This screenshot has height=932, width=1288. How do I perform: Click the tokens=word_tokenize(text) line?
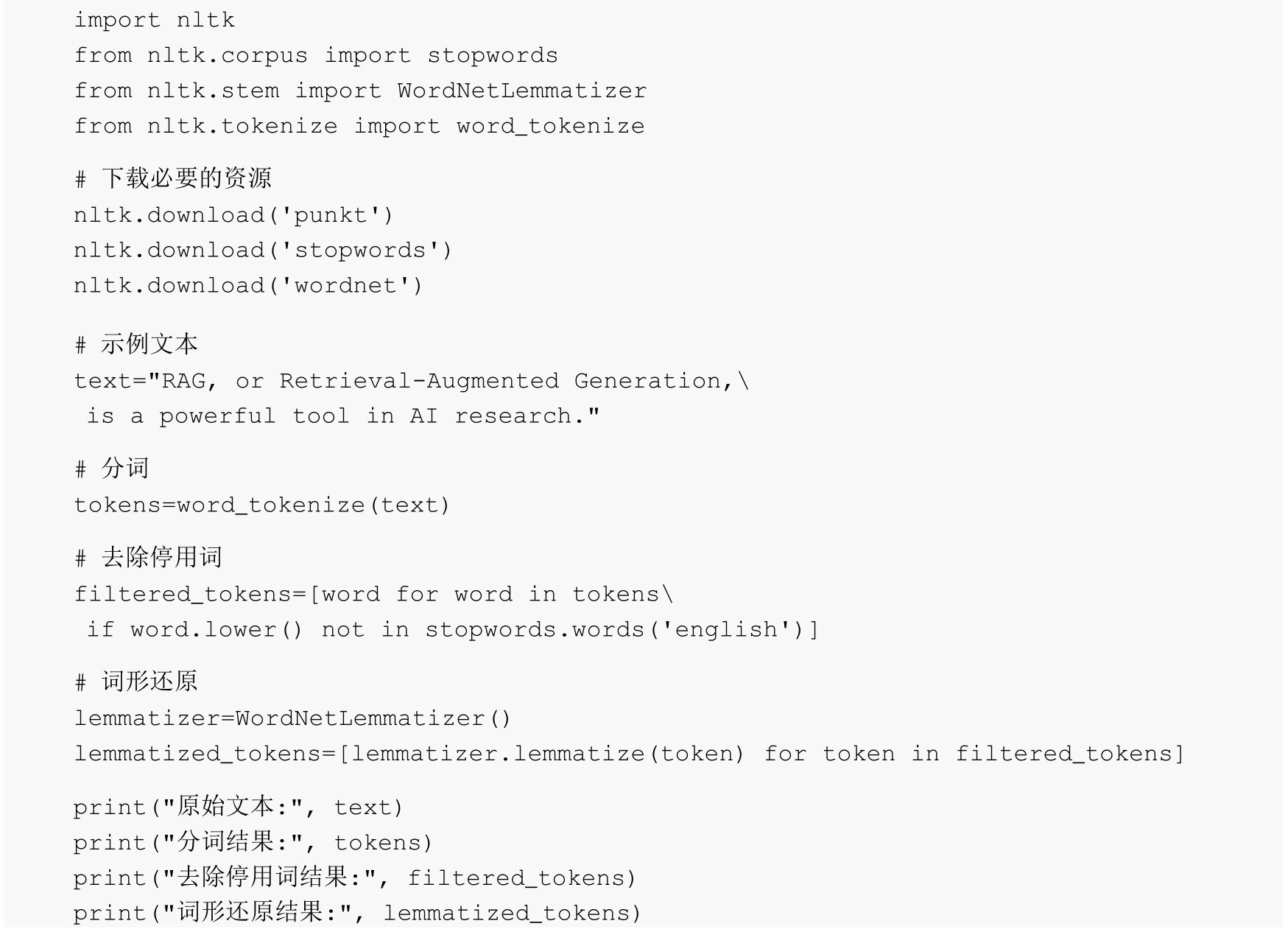[261, 505]
